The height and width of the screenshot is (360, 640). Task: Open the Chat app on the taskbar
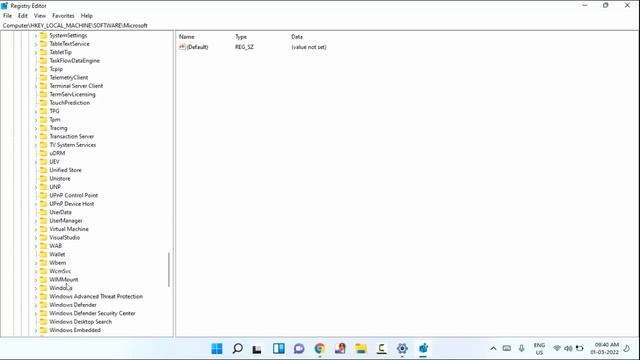tap(299, 348)
